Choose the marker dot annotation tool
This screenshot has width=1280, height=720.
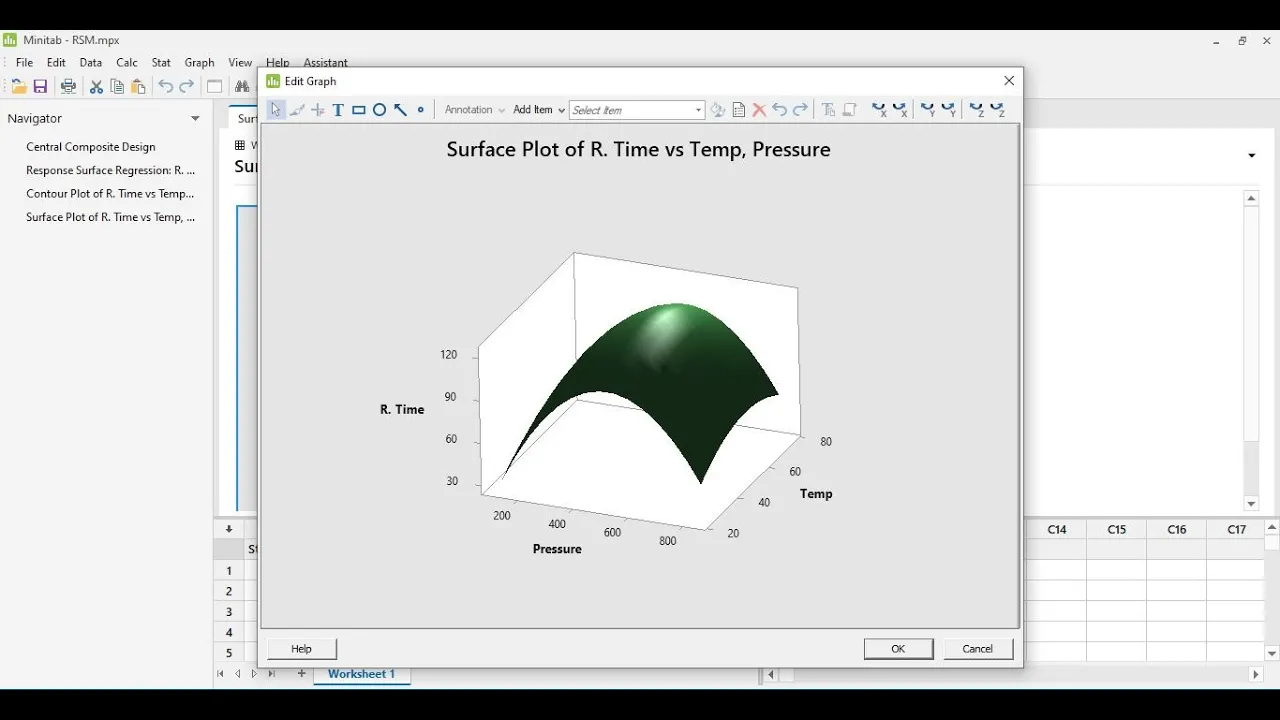(421, 110)
